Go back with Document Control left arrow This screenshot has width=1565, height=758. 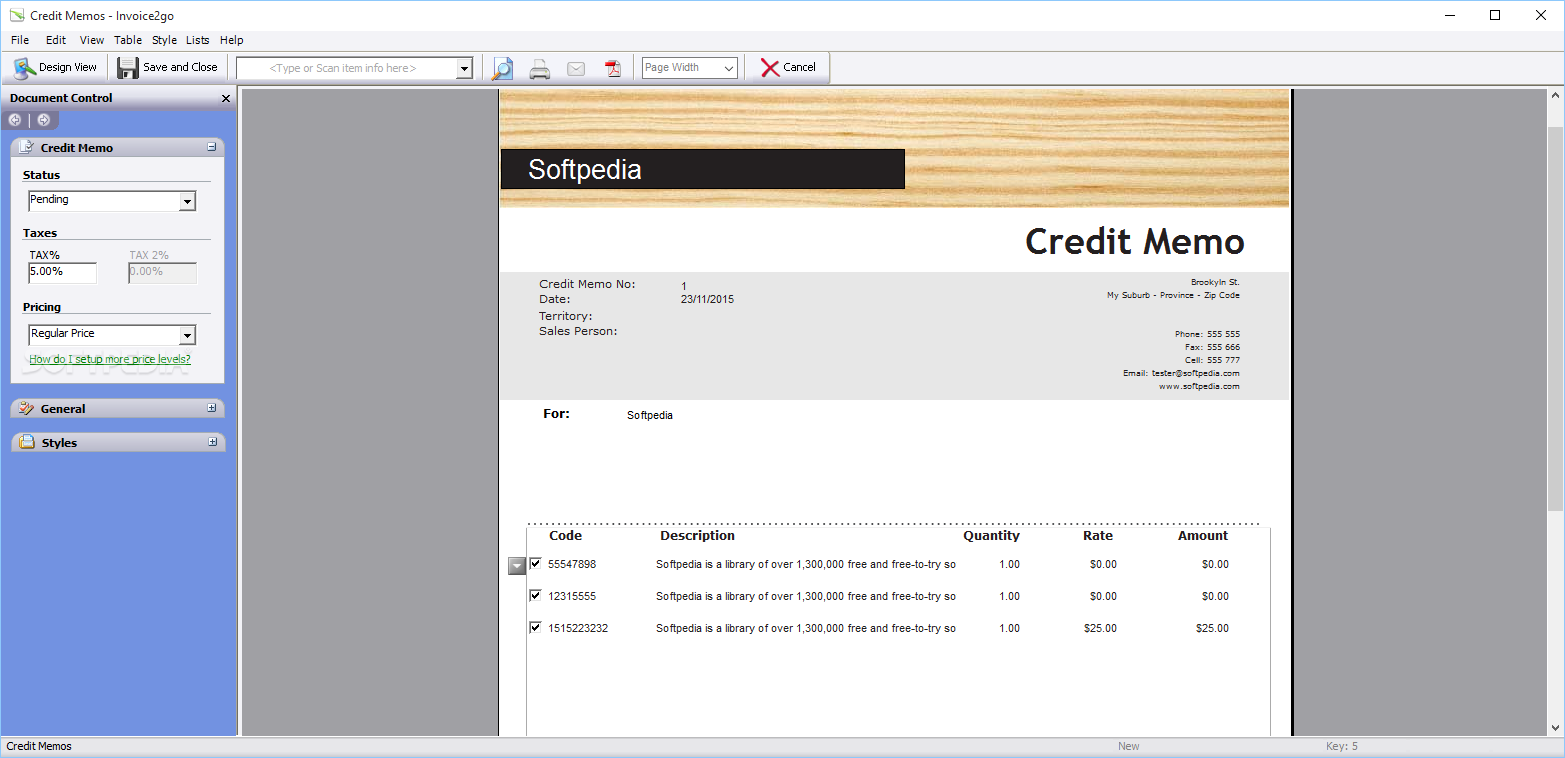click(15, 120)
